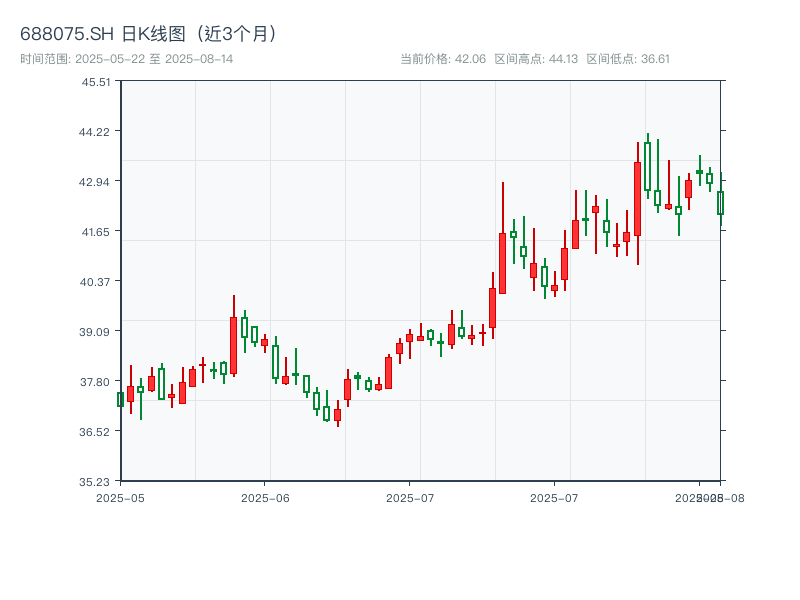
Task: Click the period high label 区间高点: 44.13
Action: (536, 59)
